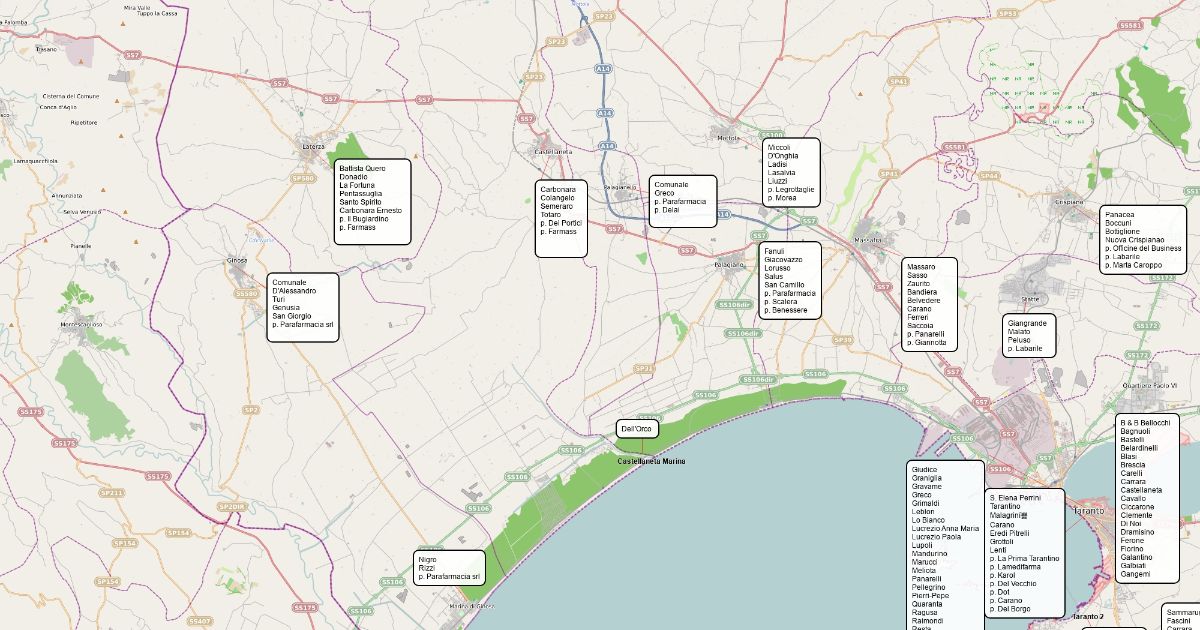
Task: Click the SP580 road shield near Laterza
Action: point(303,178)
